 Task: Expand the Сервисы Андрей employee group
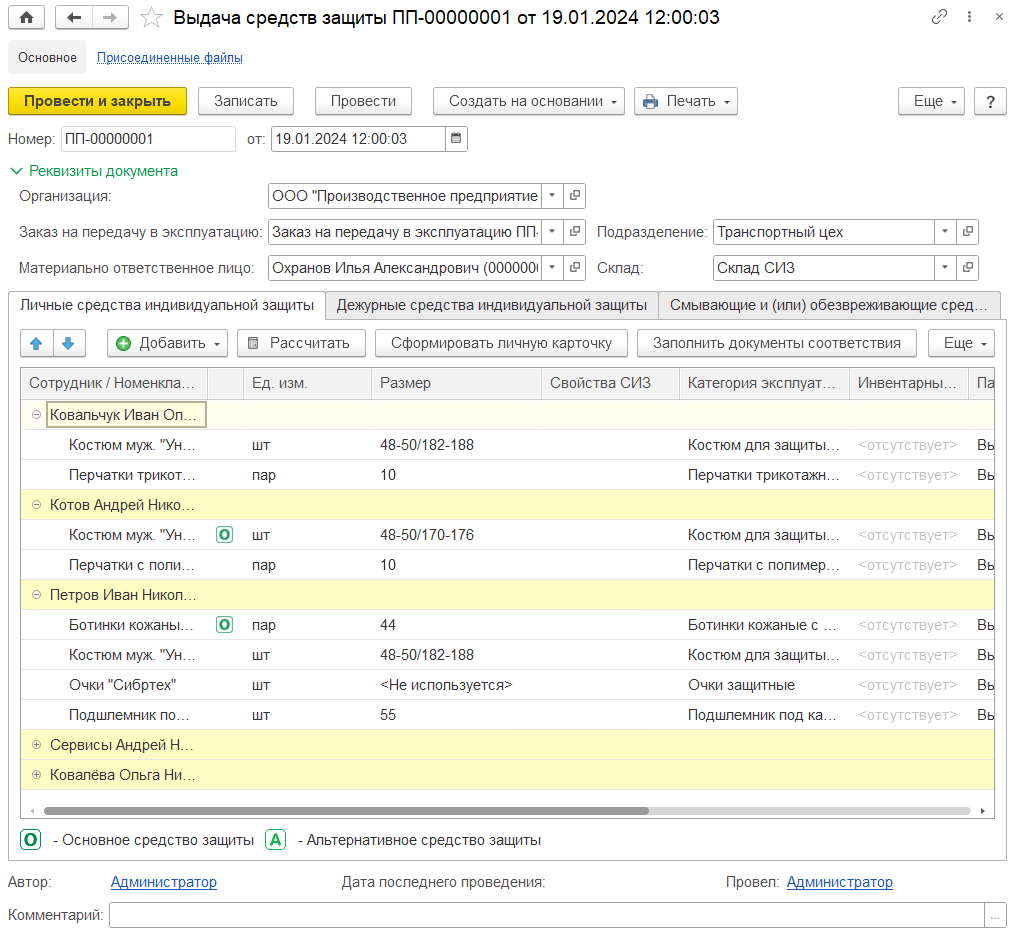click(36, 745)
